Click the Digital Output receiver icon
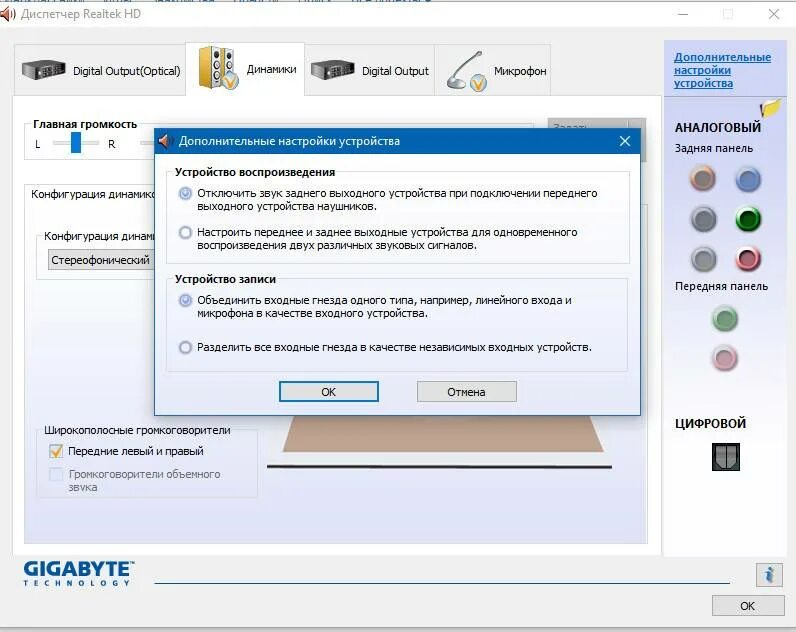Image resolution: width=796 pixels, height=632 pixels. pos(333,70)
